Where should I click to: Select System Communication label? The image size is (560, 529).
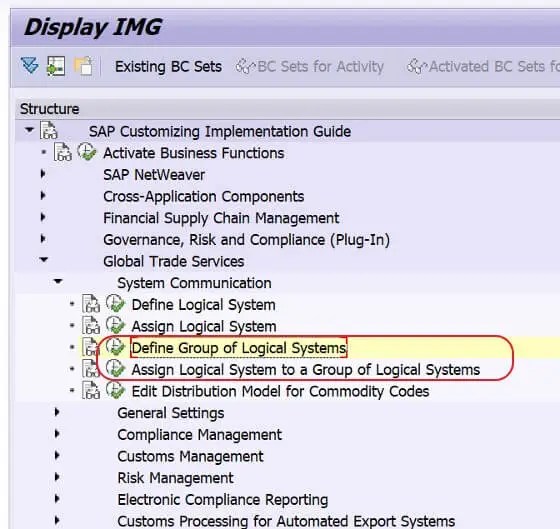coord(194,283)
